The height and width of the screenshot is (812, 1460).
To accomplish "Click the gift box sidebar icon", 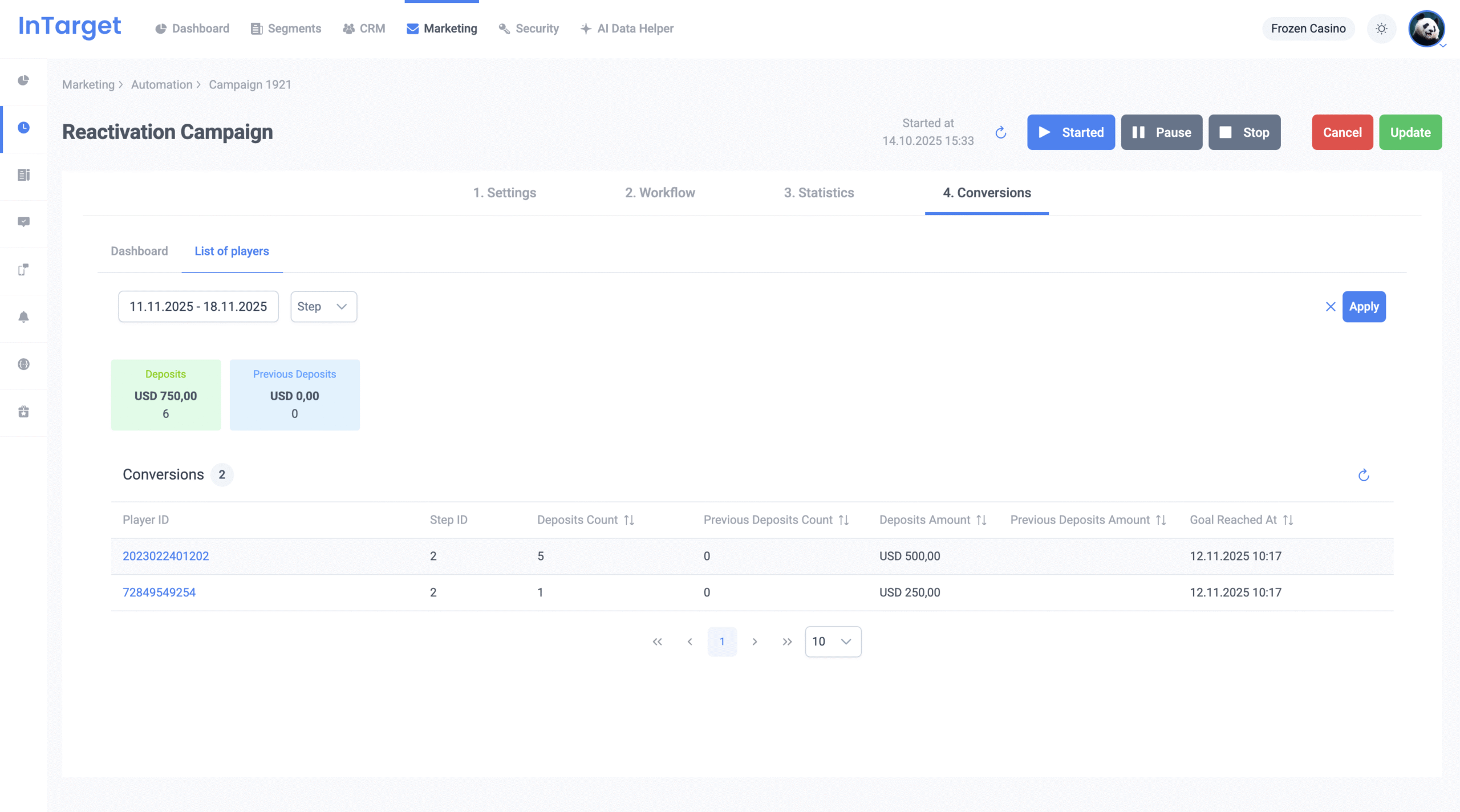I will click(x=23, y=412).
